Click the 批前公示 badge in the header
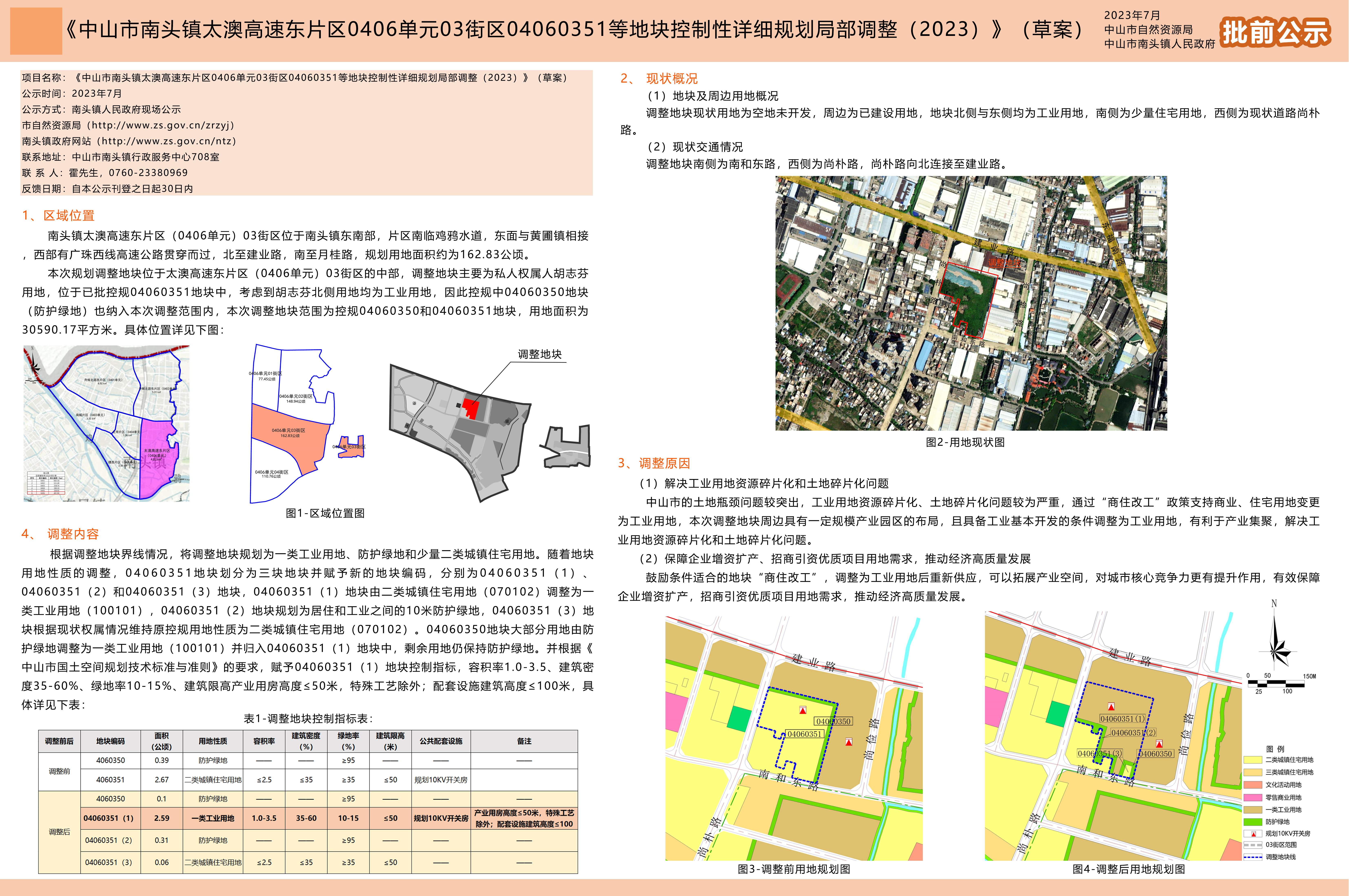The width and height of the screenshot is (1349, 896). [x=1275, y=32]
